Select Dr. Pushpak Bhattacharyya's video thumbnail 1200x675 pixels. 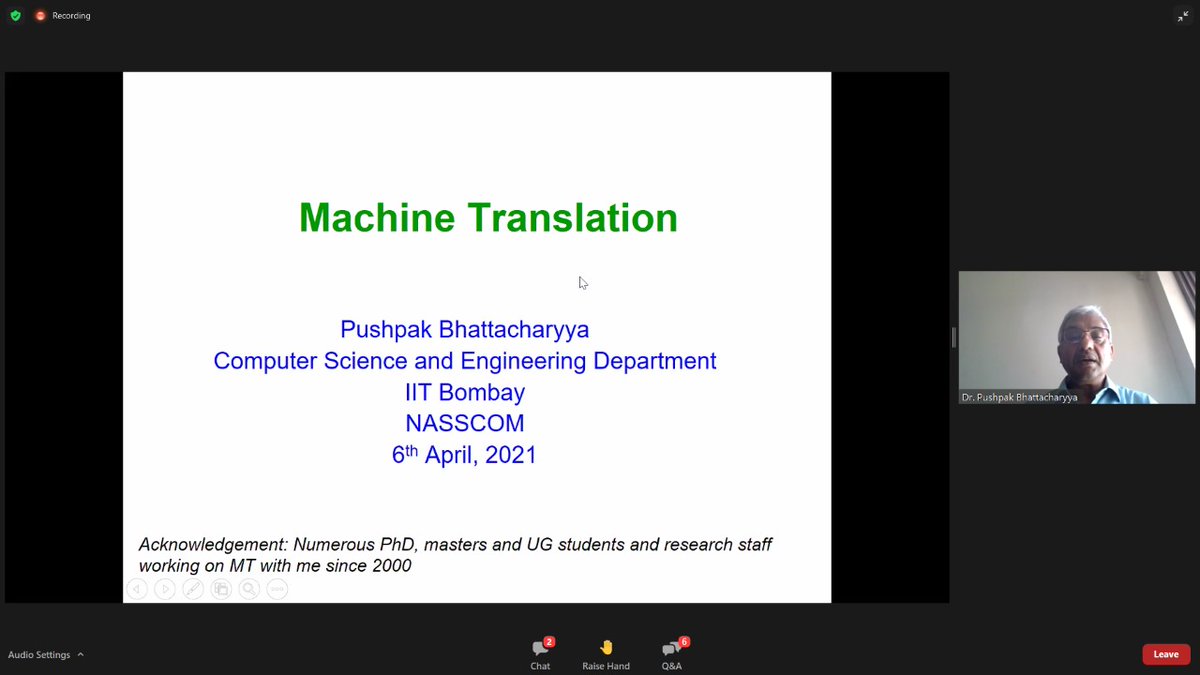click(1077, 337)
